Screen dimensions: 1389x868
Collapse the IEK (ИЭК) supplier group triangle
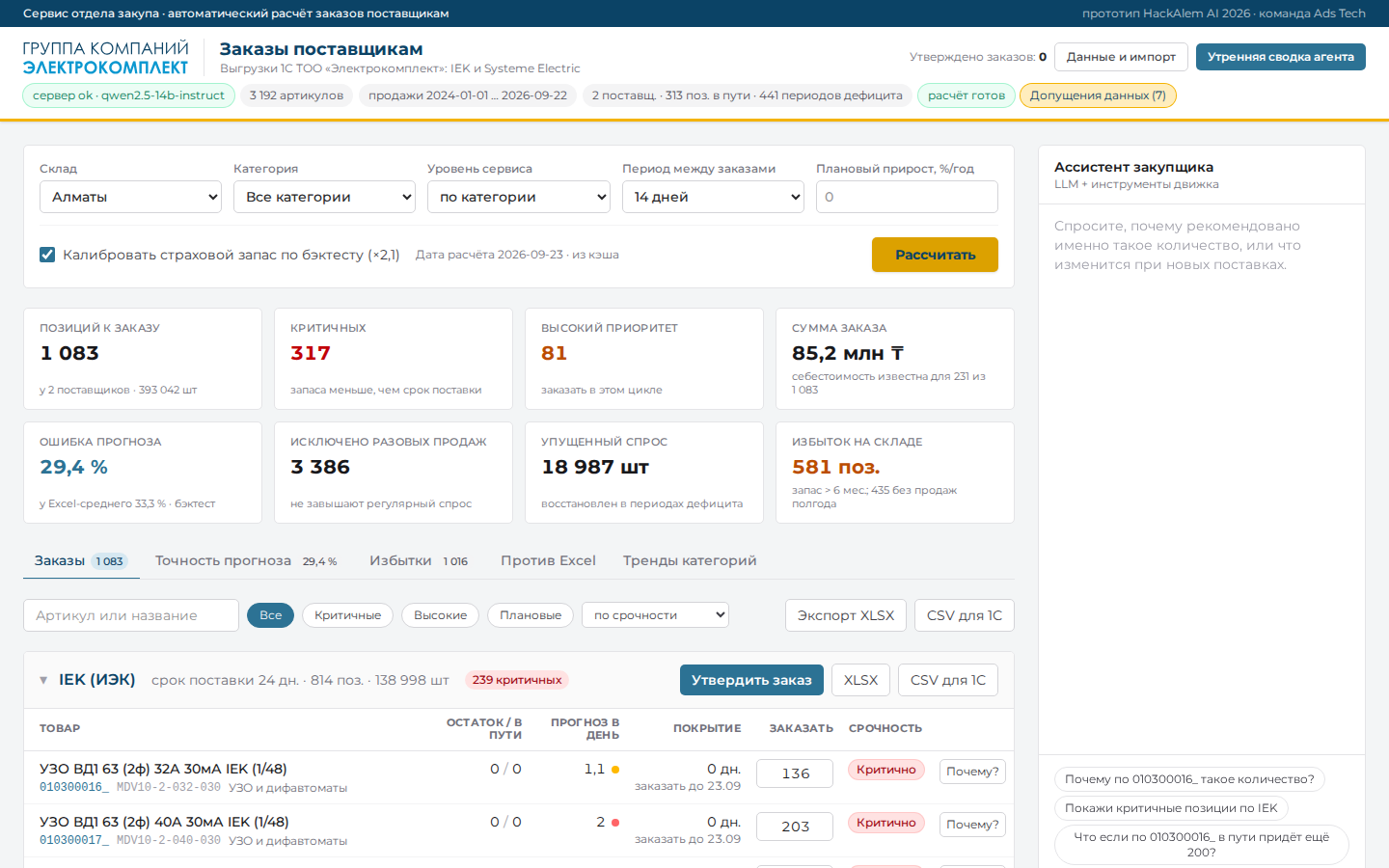(43, 680)
